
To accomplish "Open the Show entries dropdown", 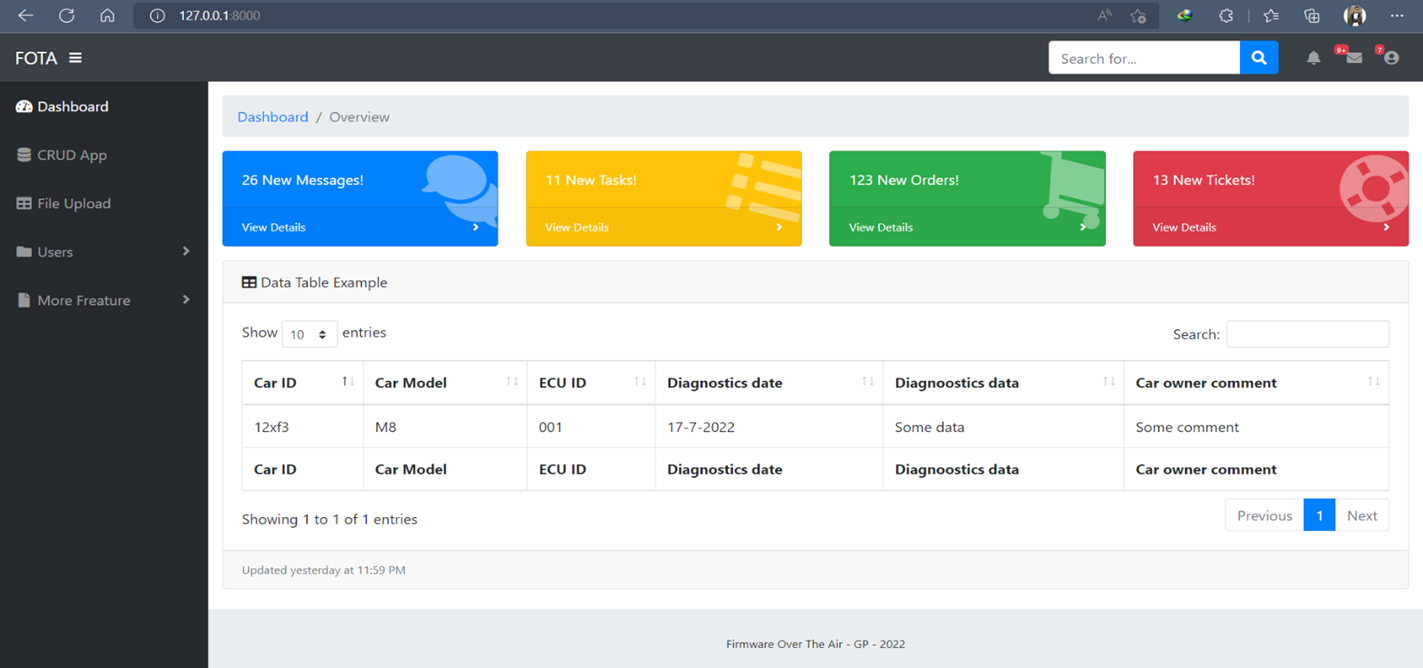I will 309,333.
